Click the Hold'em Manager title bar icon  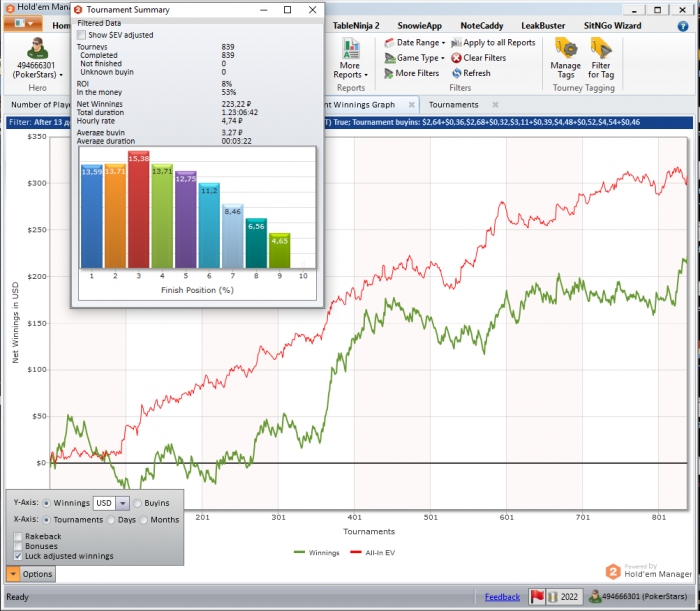[x=10, y=8]
